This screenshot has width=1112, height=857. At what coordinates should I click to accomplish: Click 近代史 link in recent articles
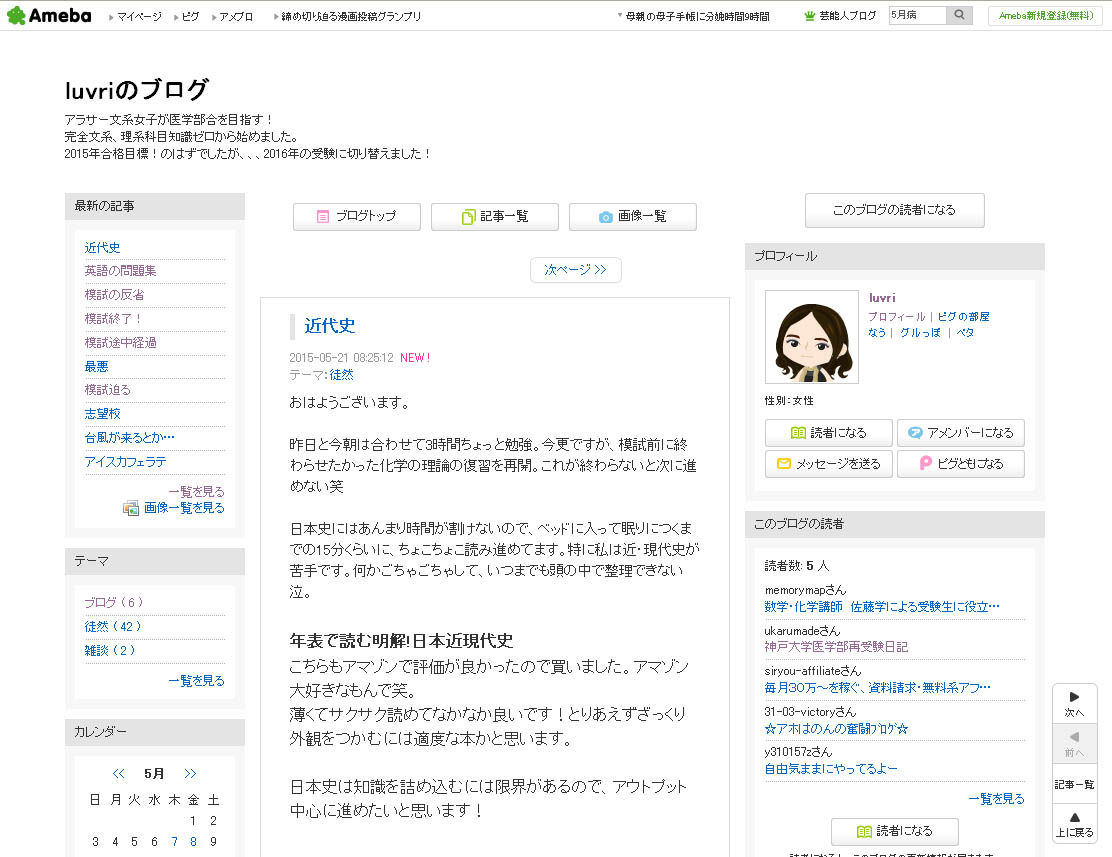pos(103,248)
